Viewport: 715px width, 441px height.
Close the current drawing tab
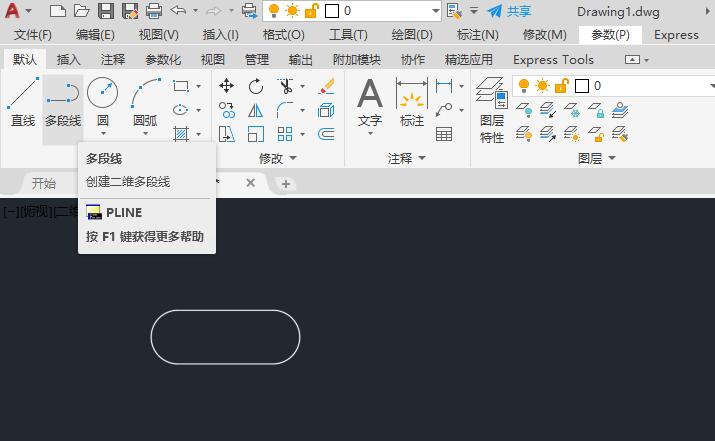250,183
